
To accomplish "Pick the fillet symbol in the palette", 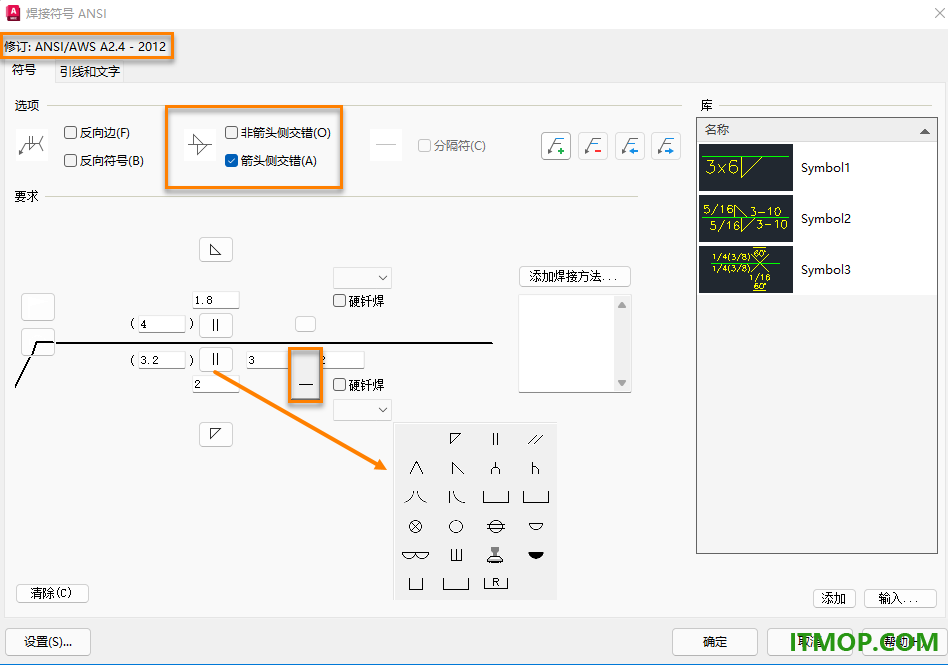I will (456, 439).
